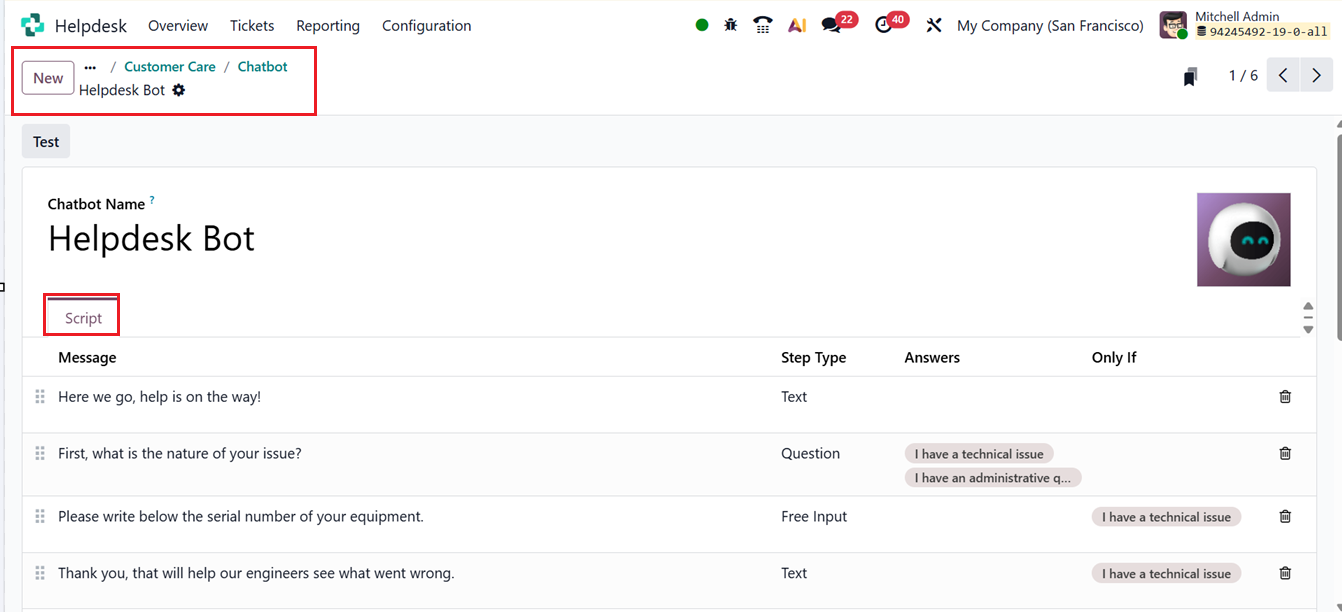Open the gear actions menu beside Helpdesk Bot
1342x612 pixels.
(x=179, y=90)
